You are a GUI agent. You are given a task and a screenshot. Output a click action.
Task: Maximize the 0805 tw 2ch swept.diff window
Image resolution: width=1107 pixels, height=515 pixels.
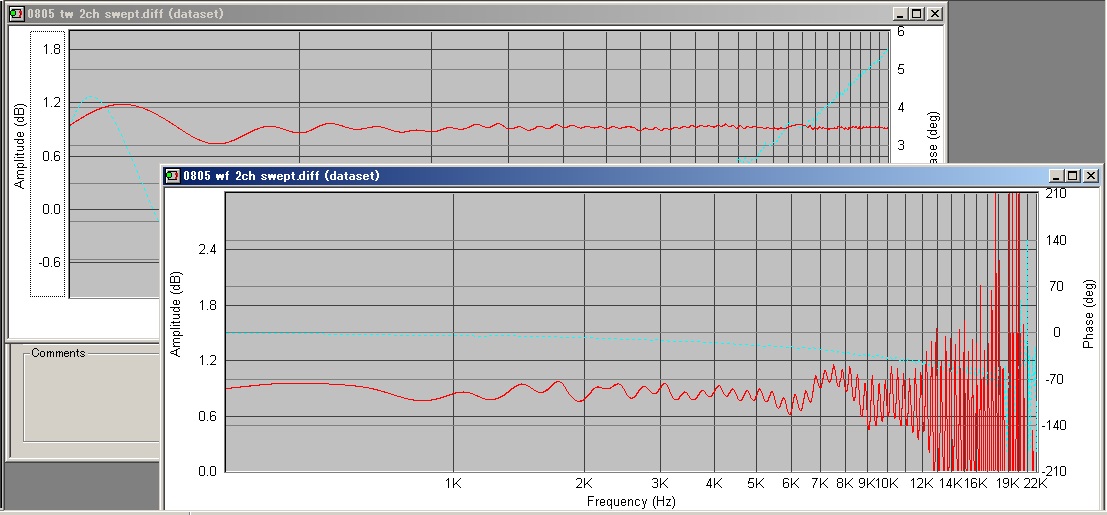pyautogui.click(x=916, y=13)
